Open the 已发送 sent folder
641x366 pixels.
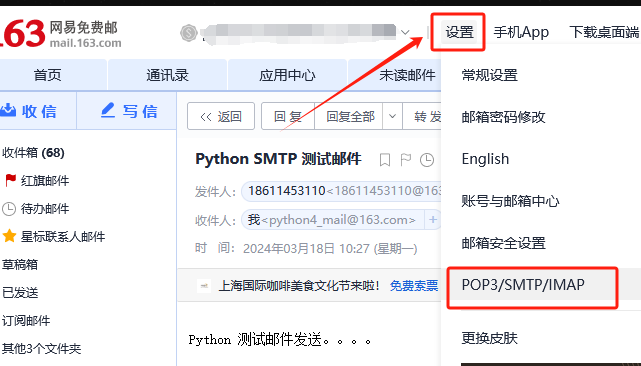coord(20,292)
